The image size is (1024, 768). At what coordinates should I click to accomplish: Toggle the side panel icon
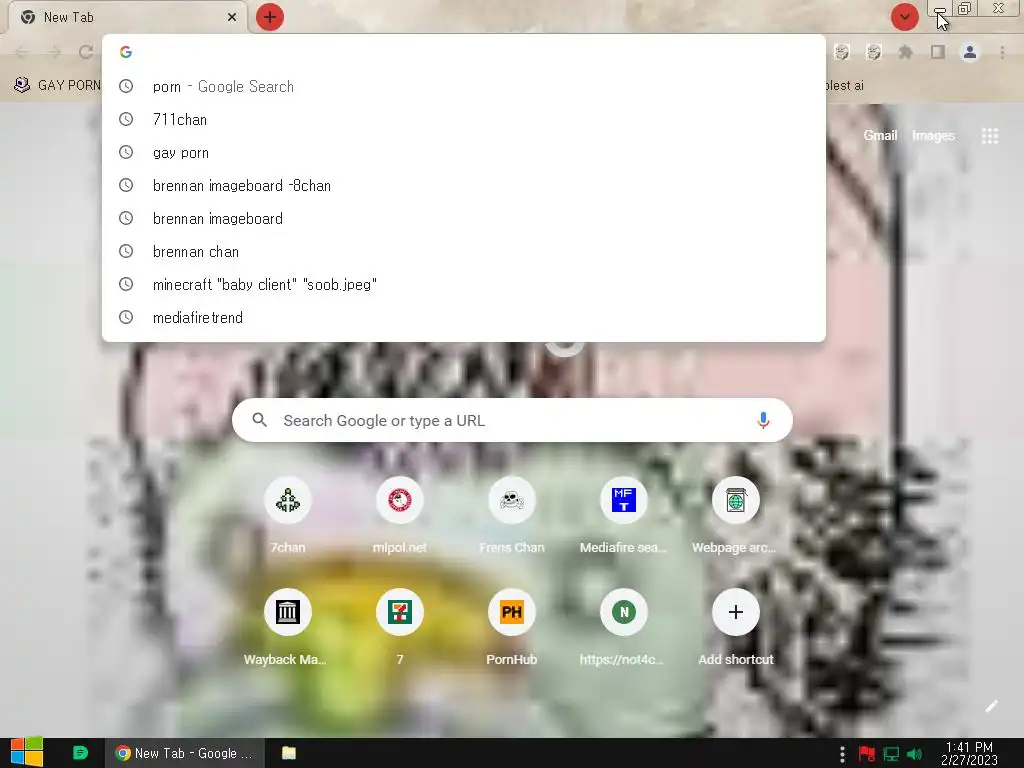click(938, 52)
